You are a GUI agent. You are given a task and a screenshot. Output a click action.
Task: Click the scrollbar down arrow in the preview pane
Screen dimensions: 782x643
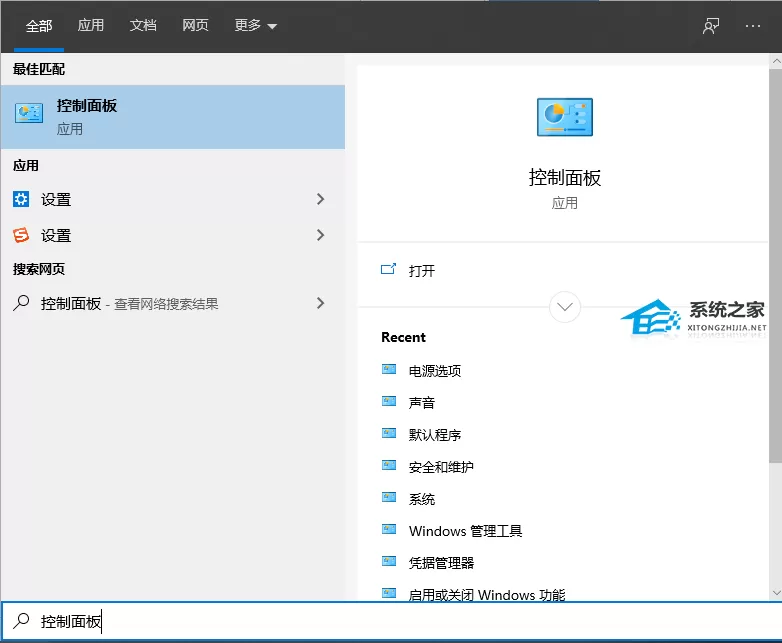coord(776,593)
